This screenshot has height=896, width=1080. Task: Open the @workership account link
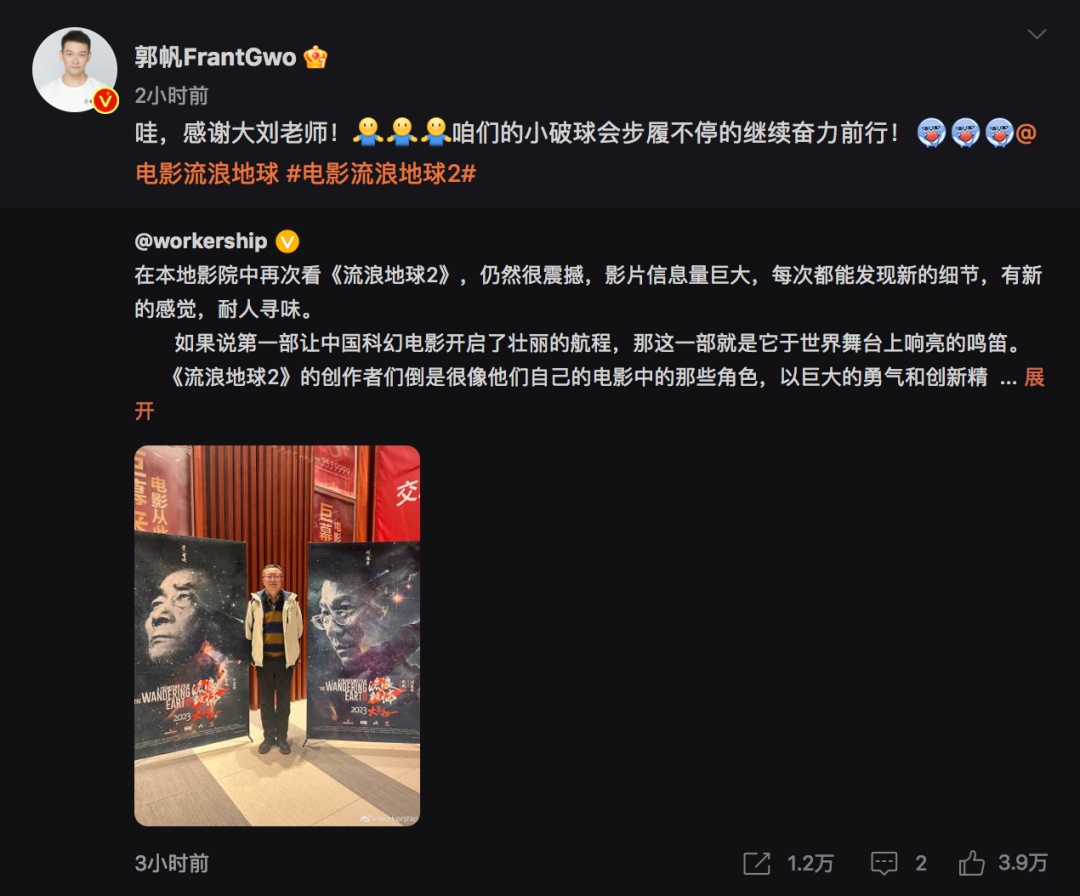pyautogui.click(x=200, y=241)
